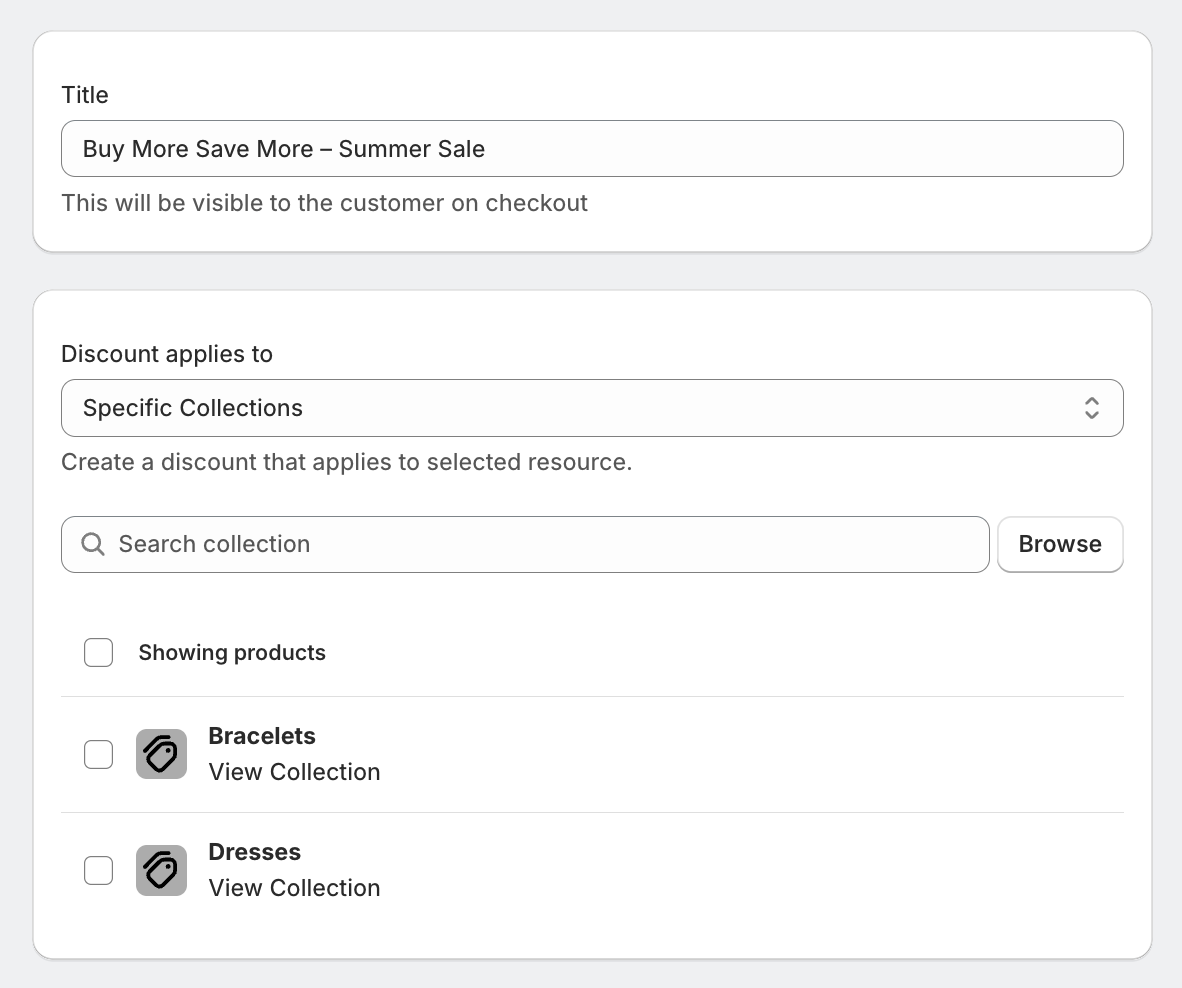1182x988 pixels.
Task: Click the Showing products header label
Action: pos(232,653)
